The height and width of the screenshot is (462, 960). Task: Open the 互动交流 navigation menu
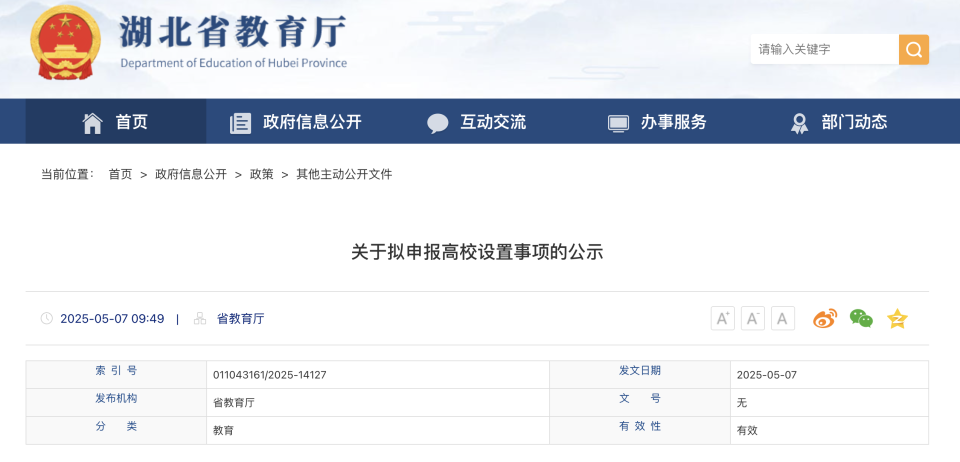476,121
